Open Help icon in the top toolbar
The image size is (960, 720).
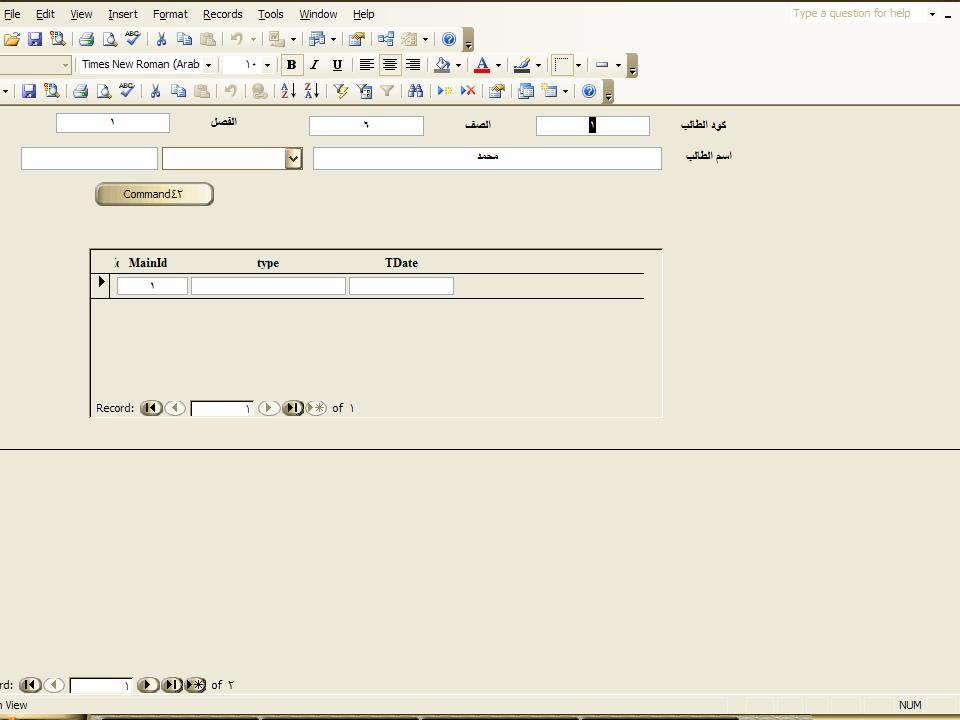click(449, 40)
